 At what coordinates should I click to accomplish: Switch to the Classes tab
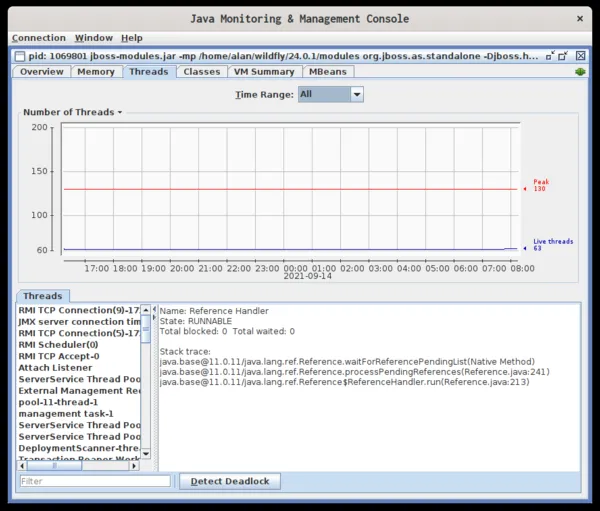click(202, 72)
